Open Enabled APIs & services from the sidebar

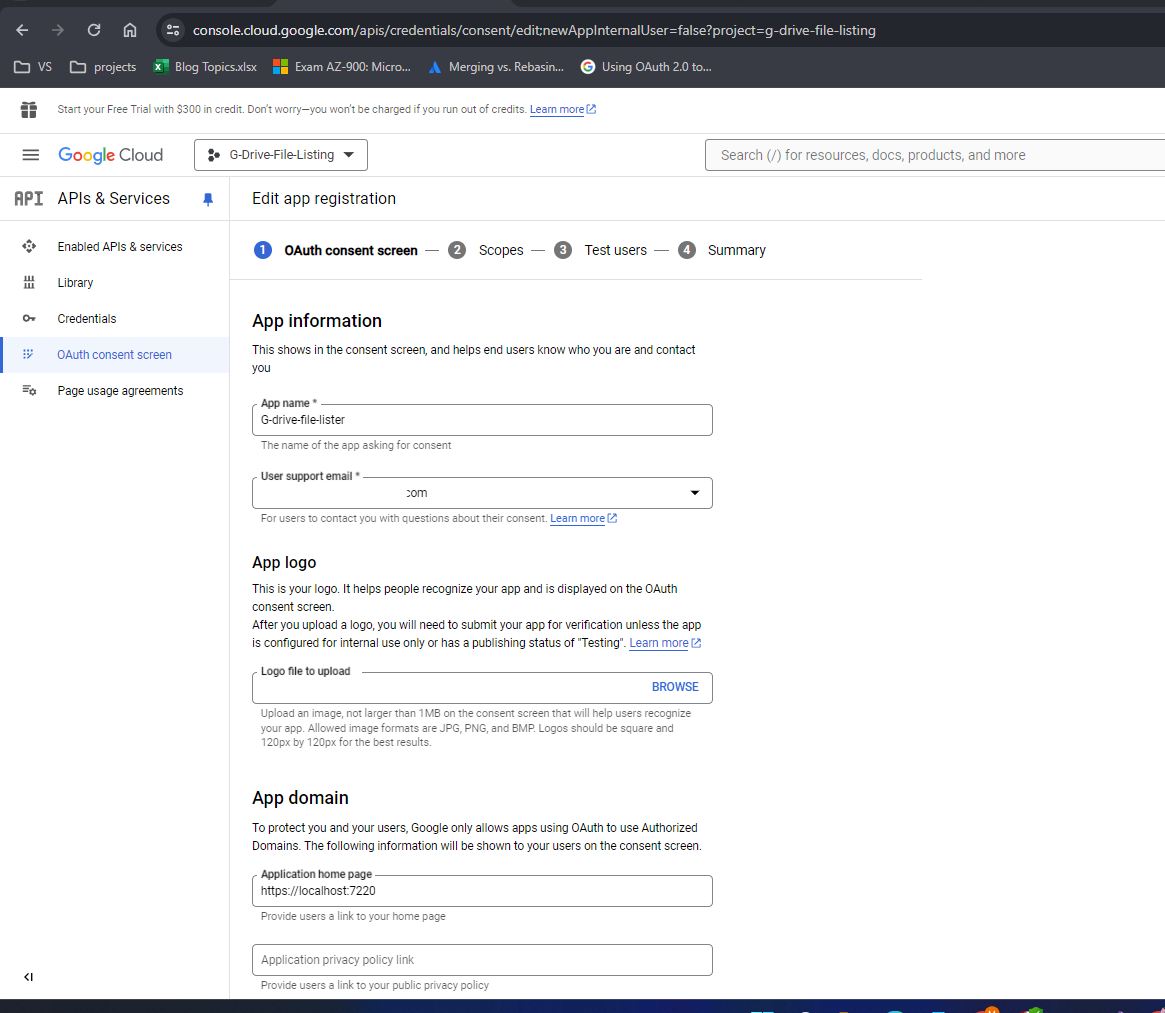coord(118,246)
